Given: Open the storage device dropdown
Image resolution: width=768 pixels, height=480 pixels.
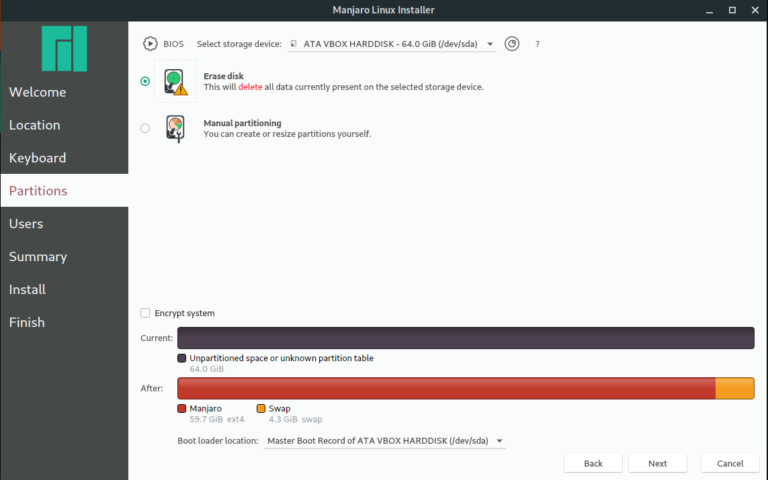Looking at the screenshot, I should (x=392, y=44).
